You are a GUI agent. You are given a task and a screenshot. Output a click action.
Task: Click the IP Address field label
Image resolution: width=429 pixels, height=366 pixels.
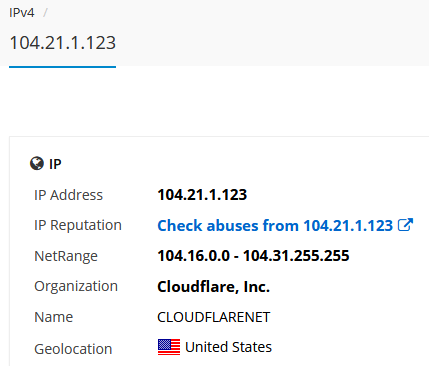pyautogui.click(x=68, y=195)
